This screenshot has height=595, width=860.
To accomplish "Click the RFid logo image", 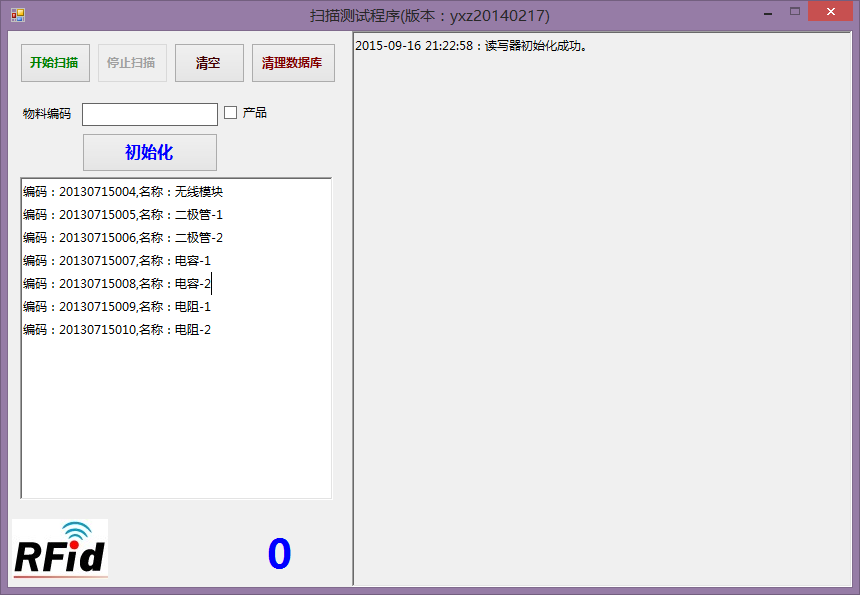I will pos(58,549).
